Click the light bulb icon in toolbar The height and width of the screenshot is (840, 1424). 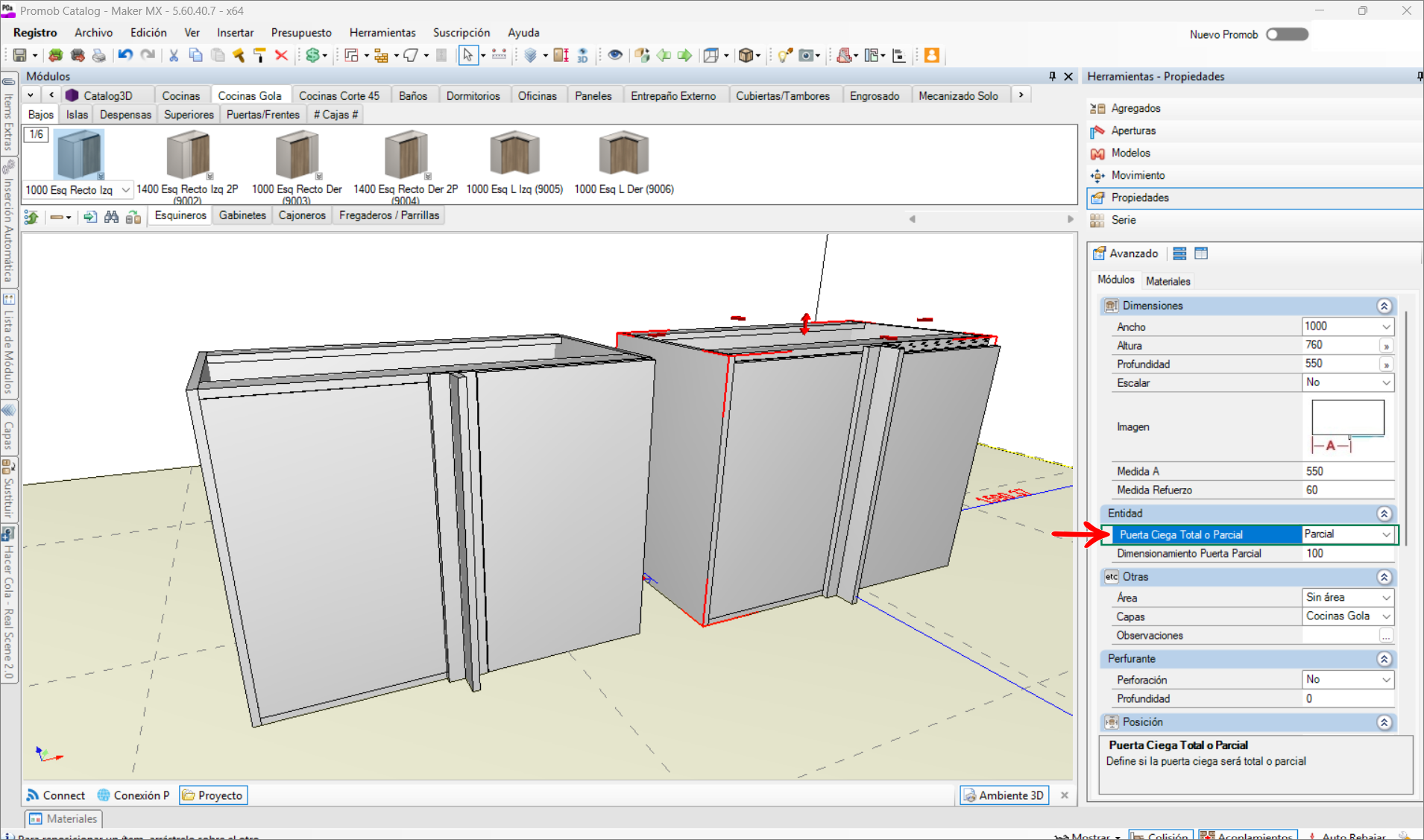pyautogui.click(x=784, y=55)
